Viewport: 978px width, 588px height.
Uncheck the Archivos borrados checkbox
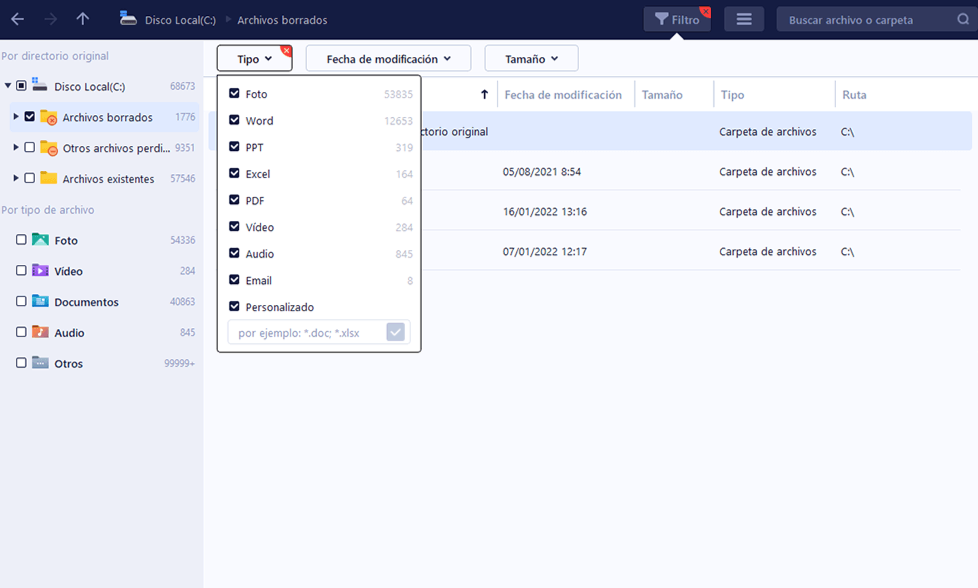pos(29,117)
